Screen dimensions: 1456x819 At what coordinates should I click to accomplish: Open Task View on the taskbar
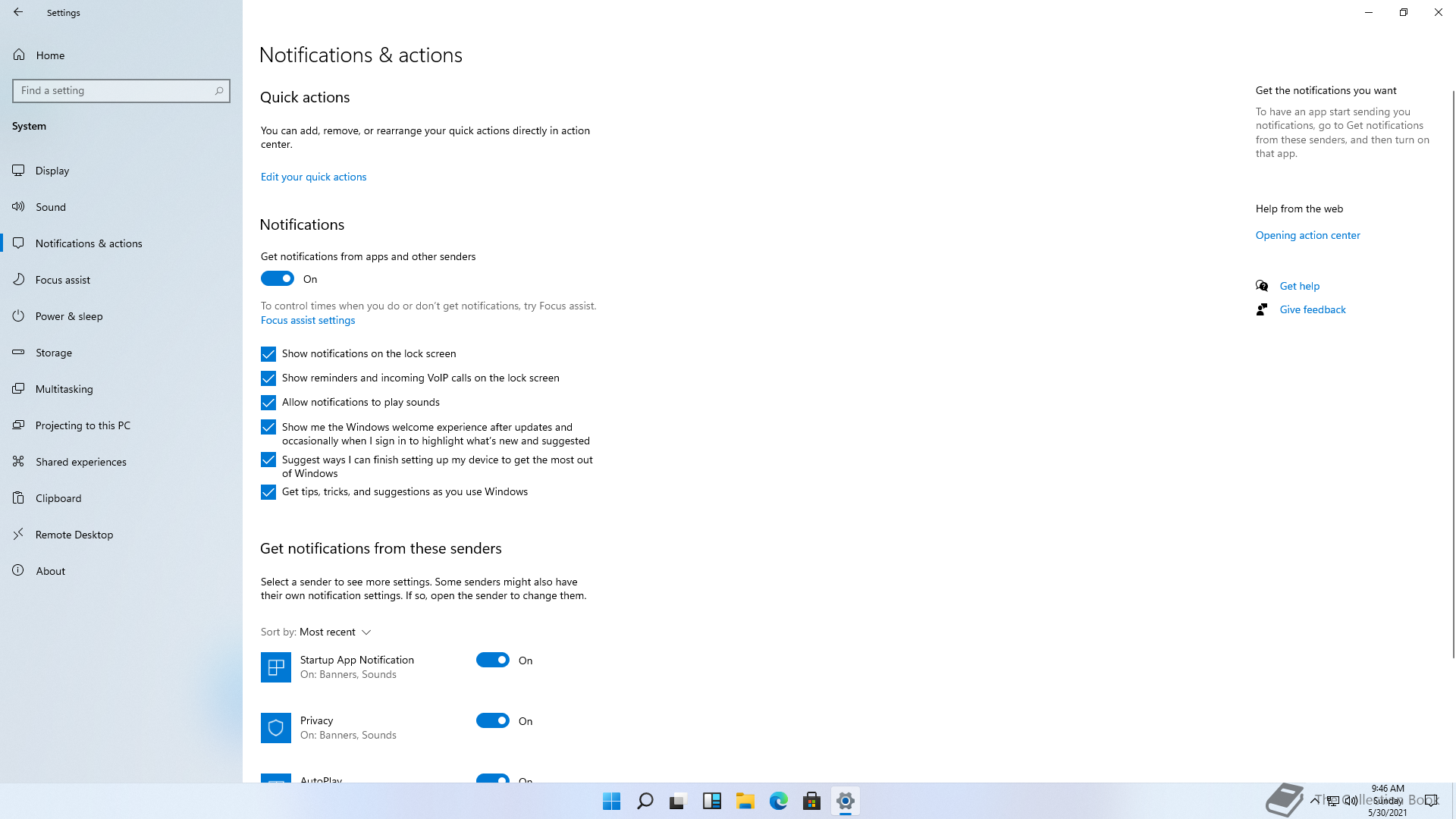coord(678,801)
